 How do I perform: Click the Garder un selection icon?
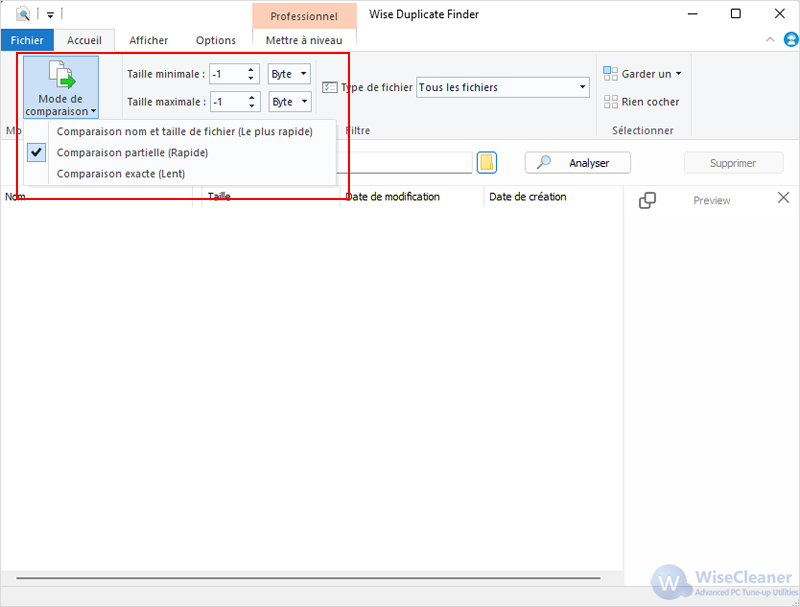pos(610,73)
